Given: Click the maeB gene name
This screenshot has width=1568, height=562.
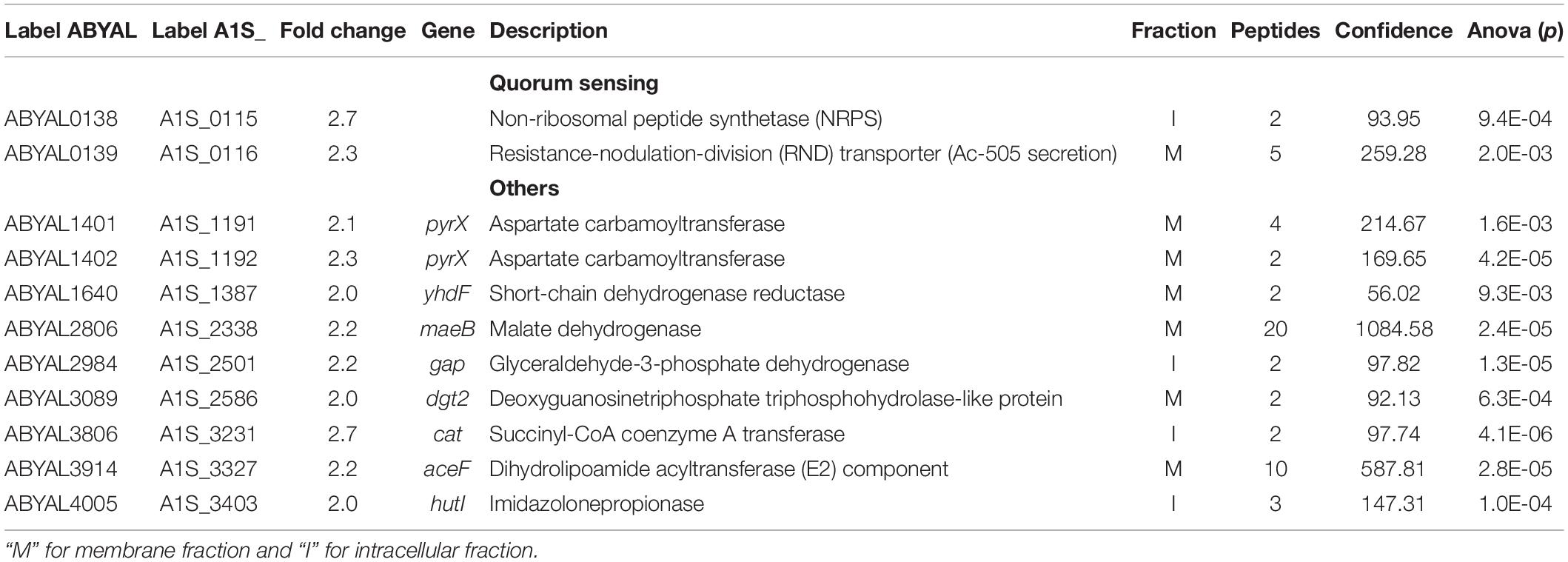Looking at the screenshot, I should pyautogui.click(x=447, y=329).
